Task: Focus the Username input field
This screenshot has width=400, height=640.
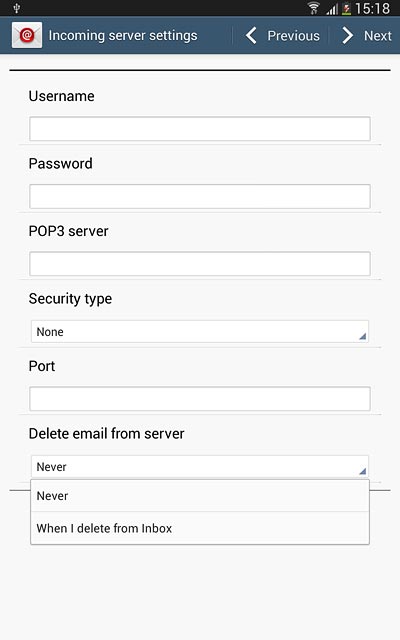Action: coord(200,129)
